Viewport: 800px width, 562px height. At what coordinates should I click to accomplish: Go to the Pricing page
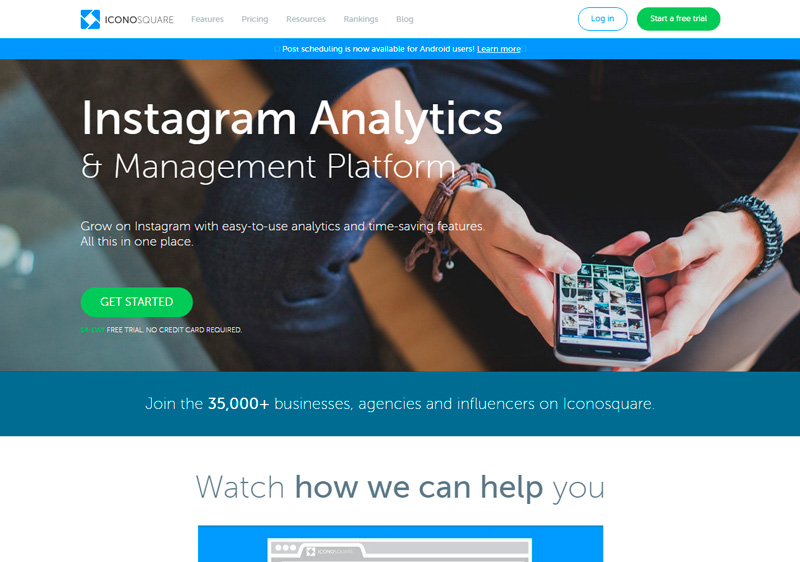coord(255,19)
